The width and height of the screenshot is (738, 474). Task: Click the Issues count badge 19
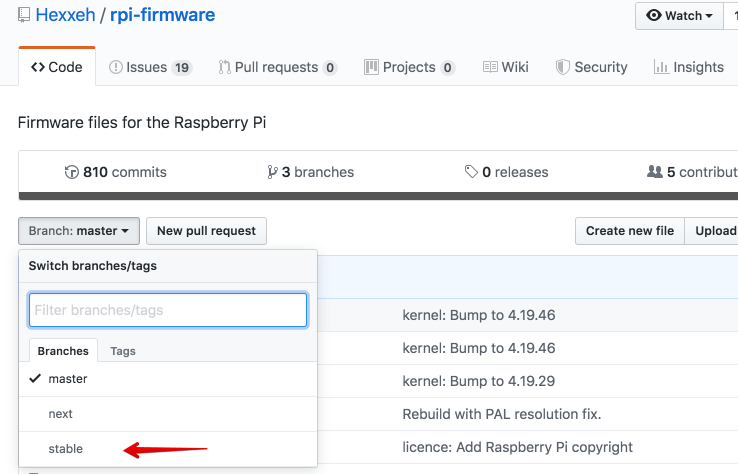tap(182, 68)
